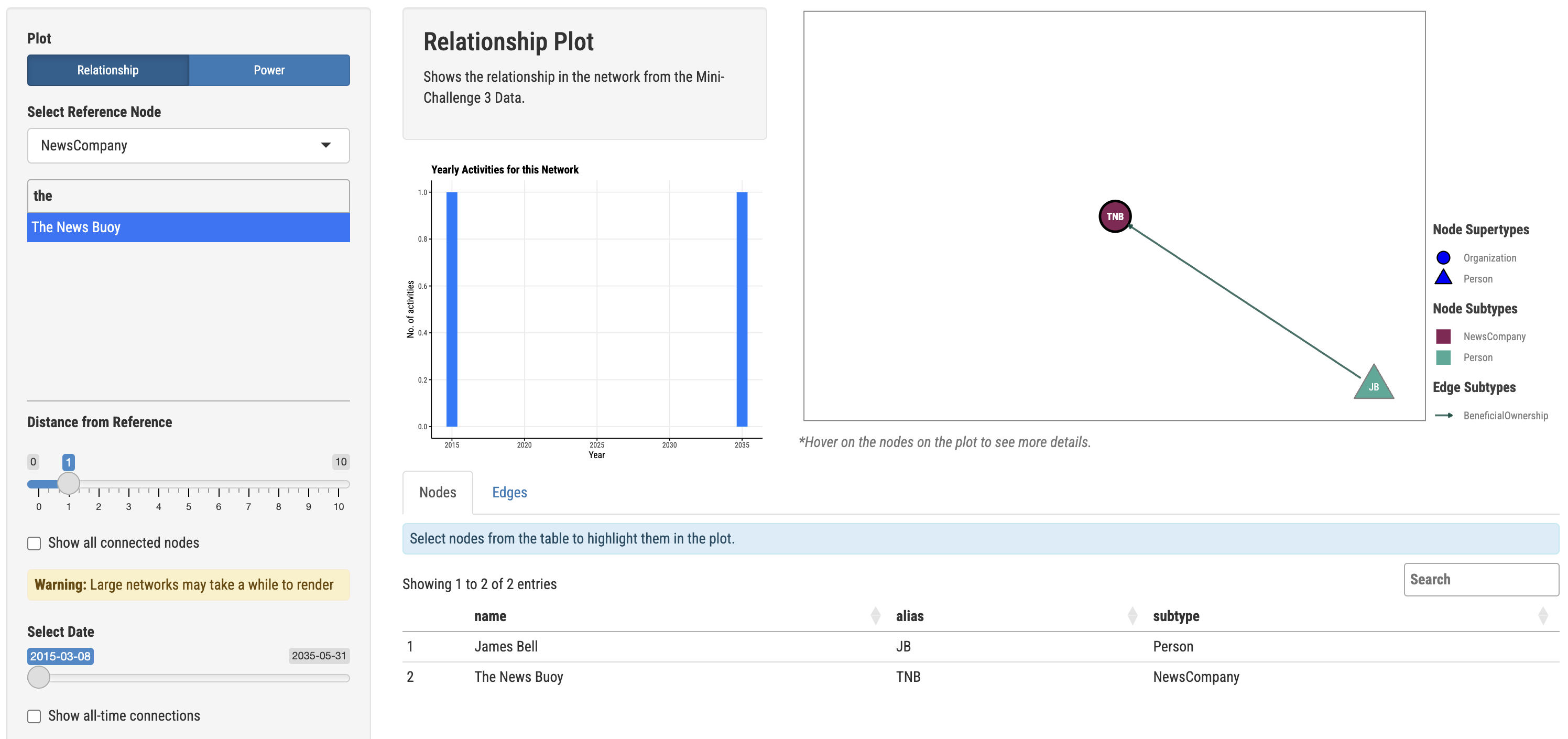Screen dimensions: 1568x739
Task: Check Show all-time connections
Action: click(35, 716)
